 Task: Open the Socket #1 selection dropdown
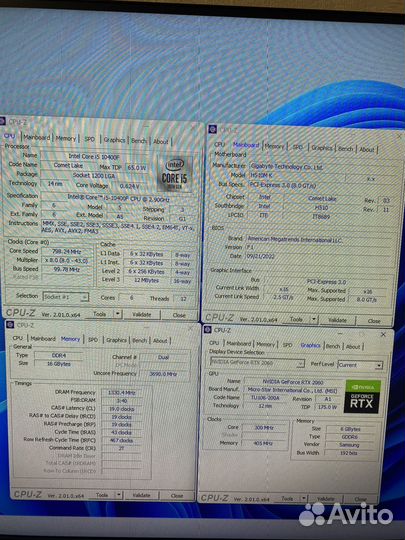65,297
